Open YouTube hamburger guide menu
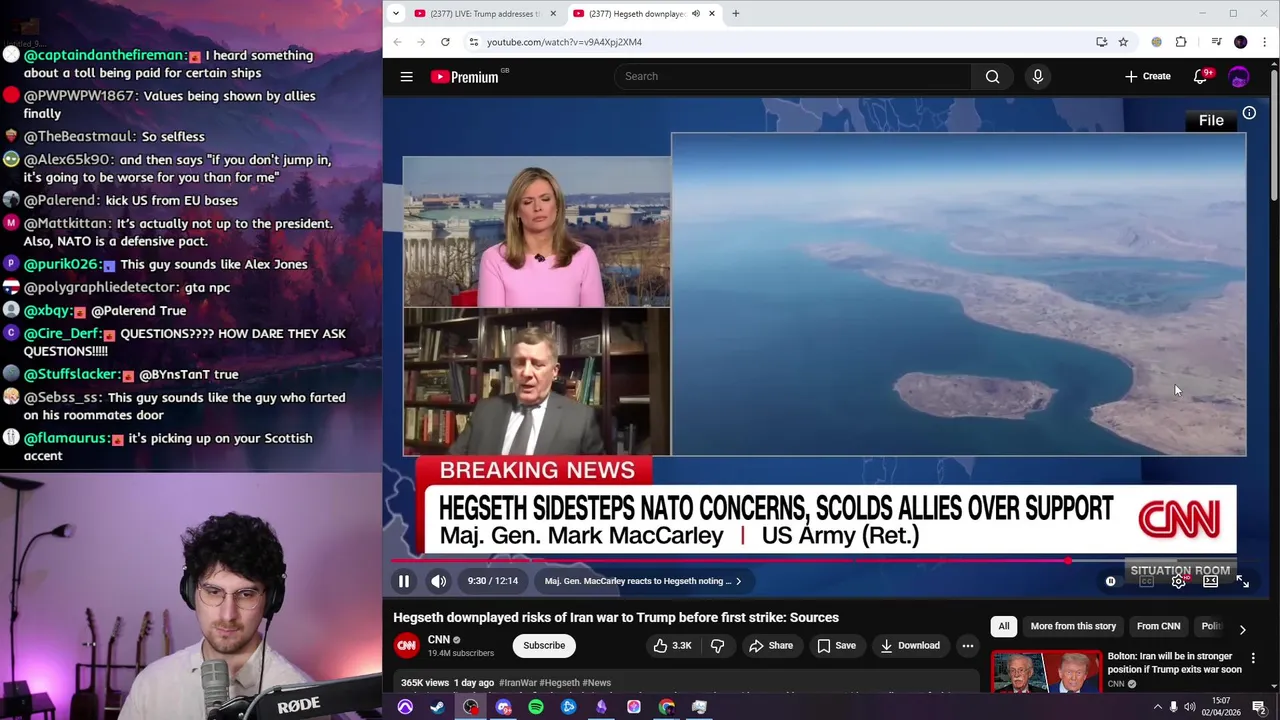 (x=407, y=76)
